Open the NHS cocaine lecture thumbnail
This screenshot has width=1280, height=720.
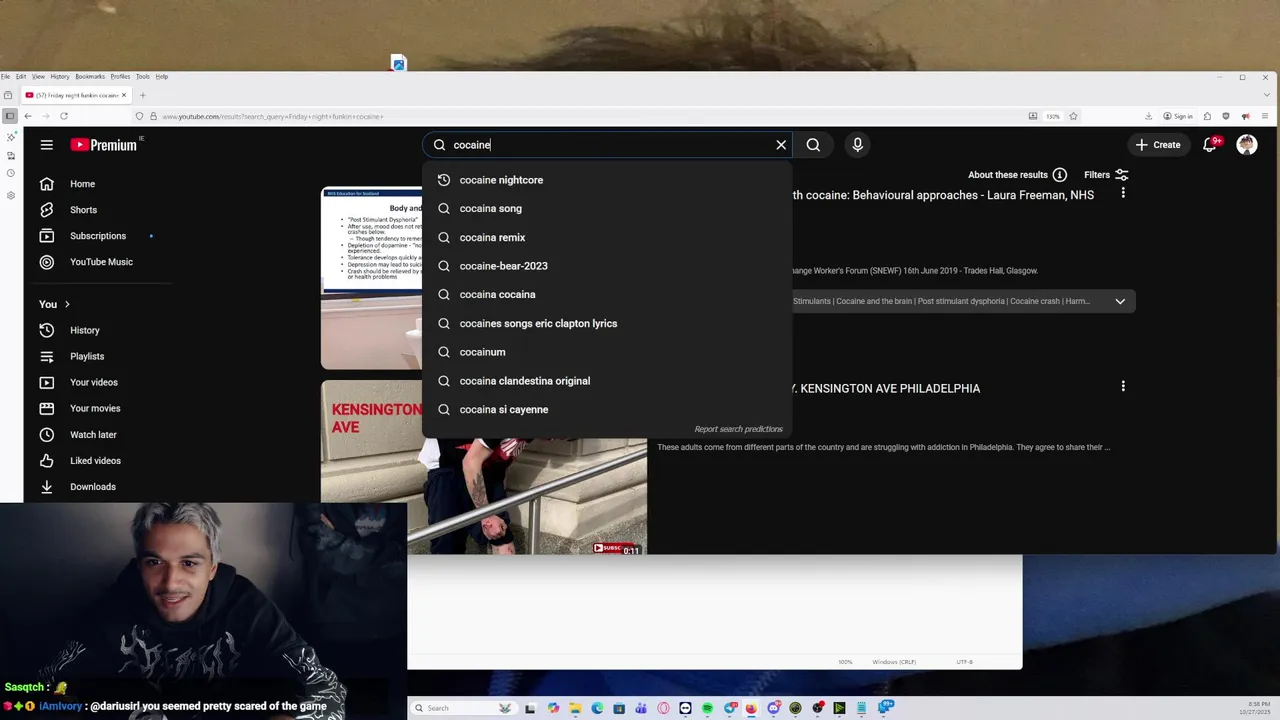[x=371, y=278]
